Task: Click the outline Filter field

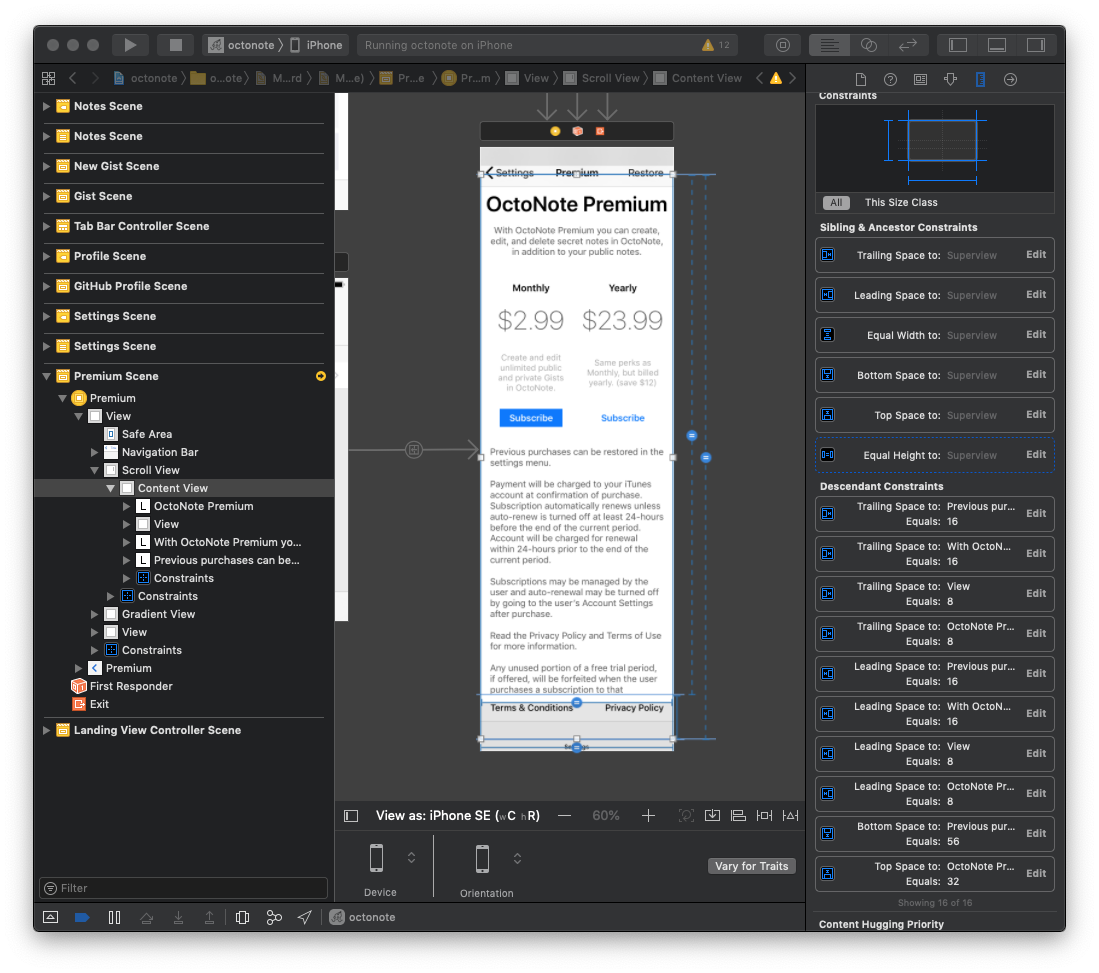Action: click(184, 888)
